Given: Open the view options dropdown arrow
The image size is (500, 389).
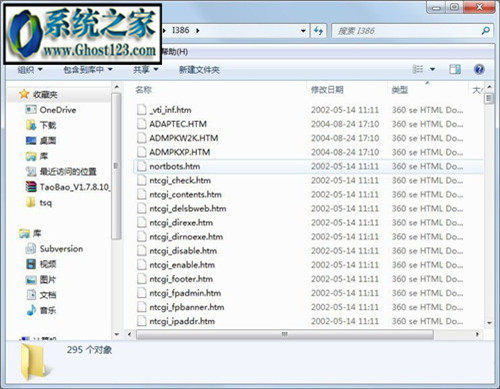Looking at the screenshot, I should (432, 69).
